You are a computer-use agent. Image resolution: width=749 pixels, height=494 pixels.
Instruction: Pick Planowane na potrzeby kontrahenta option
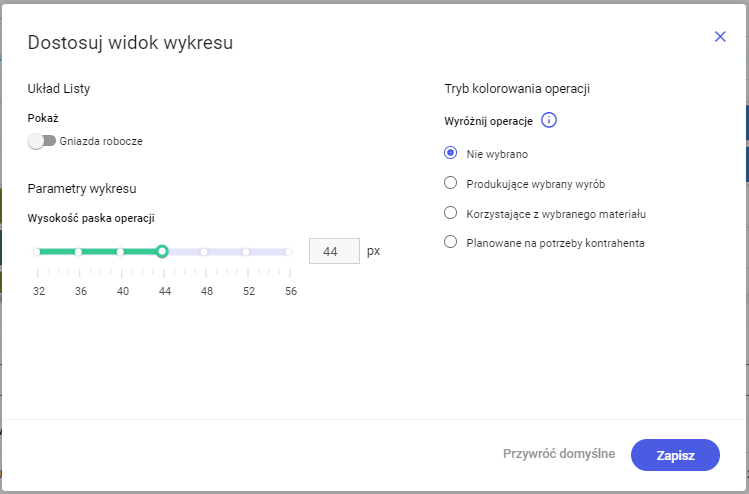(x=450, y=242)
